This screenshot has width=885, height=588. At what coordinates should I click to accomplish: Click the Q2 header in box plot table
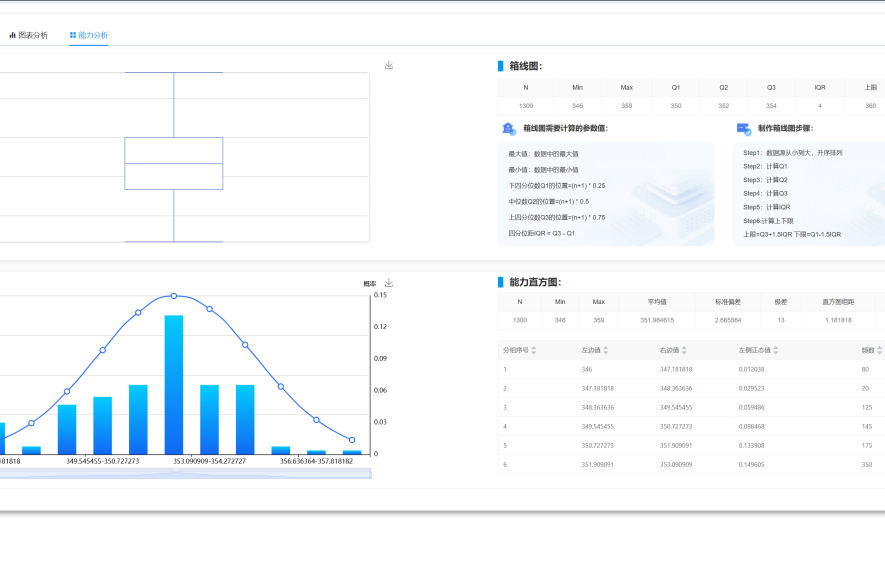(724, 87)
